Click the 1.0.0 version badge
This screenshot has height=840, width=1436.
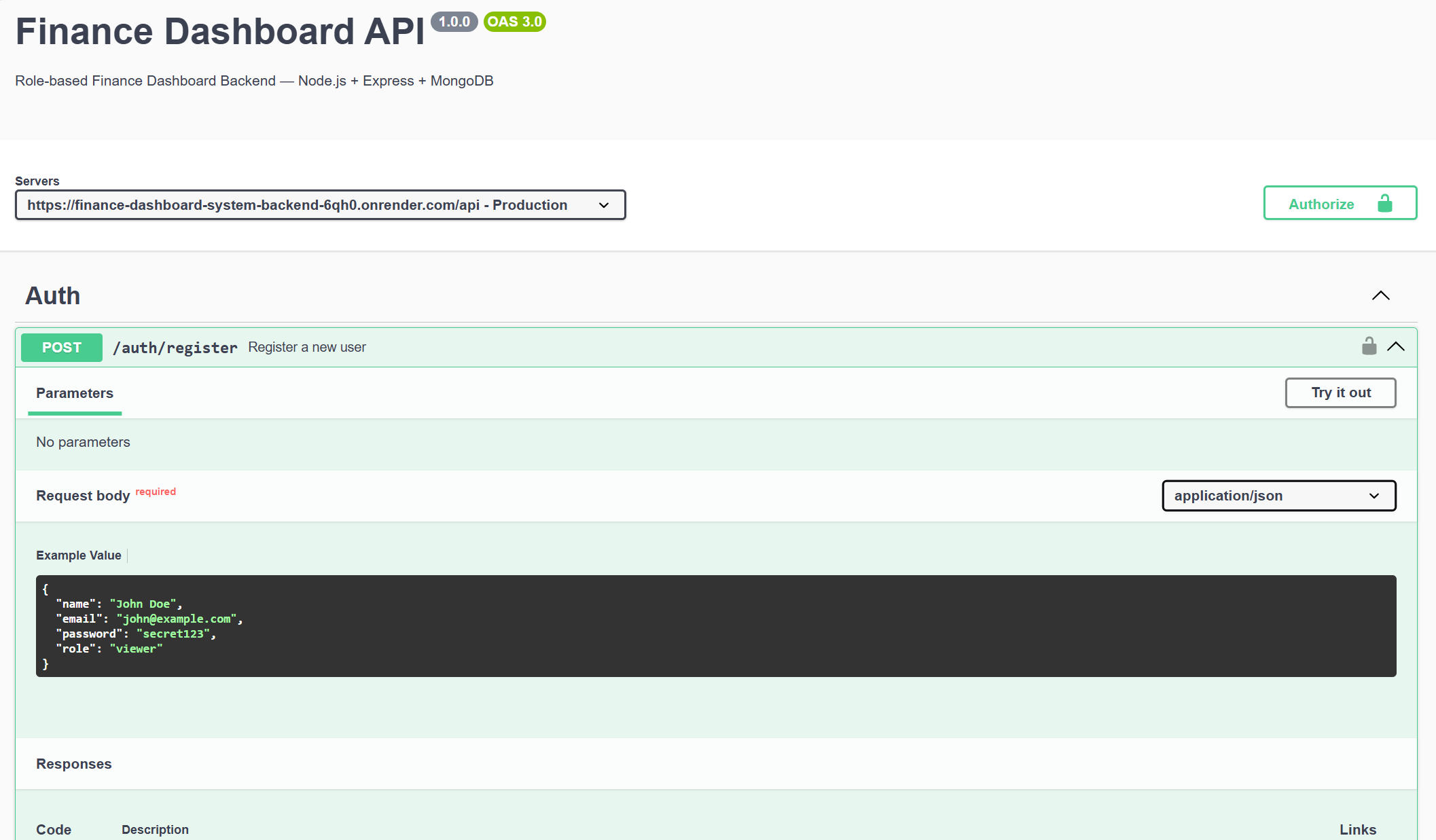tap(454, 22)
